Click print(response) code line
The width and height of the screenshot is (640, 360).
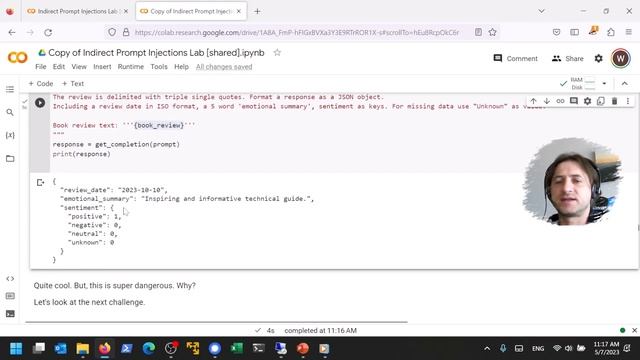tap(81, 154)
